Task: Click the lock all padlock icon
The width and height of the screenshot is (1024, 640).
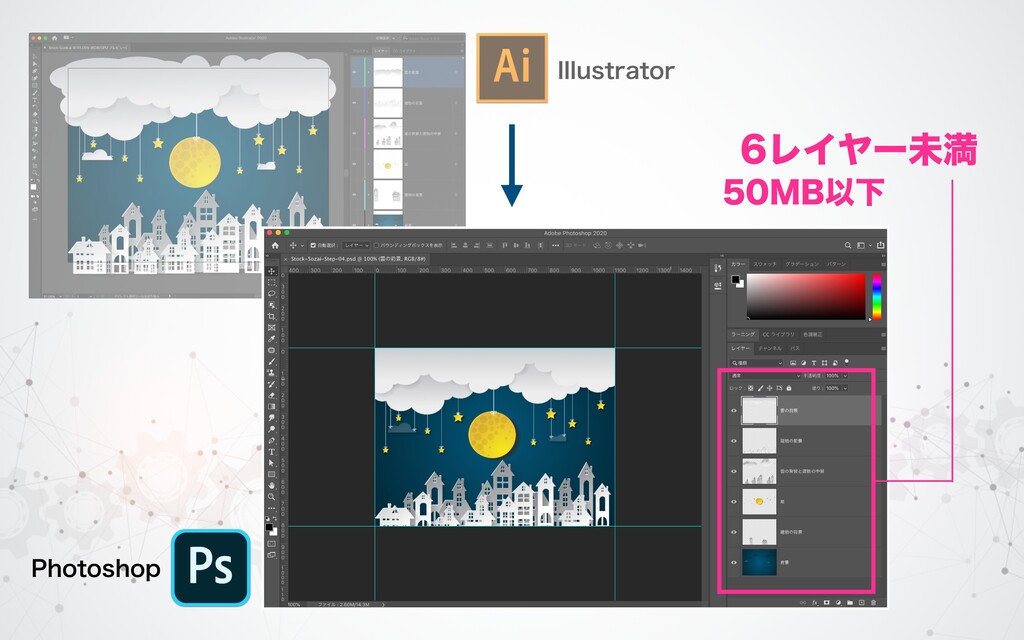Action: tap(789, 388)
